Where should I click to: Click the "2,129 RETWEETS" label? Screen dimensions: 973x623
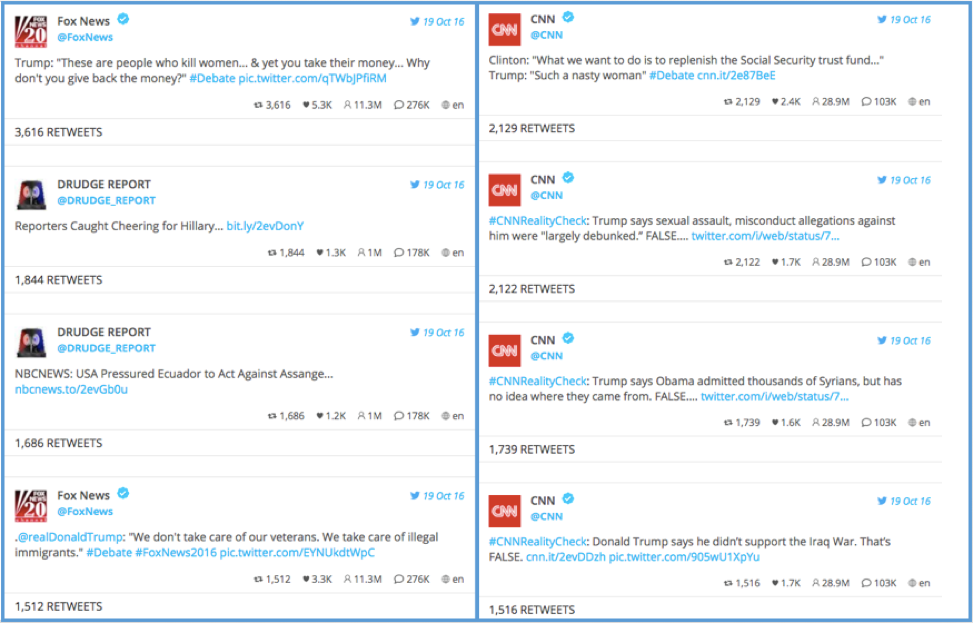[532, 128]
